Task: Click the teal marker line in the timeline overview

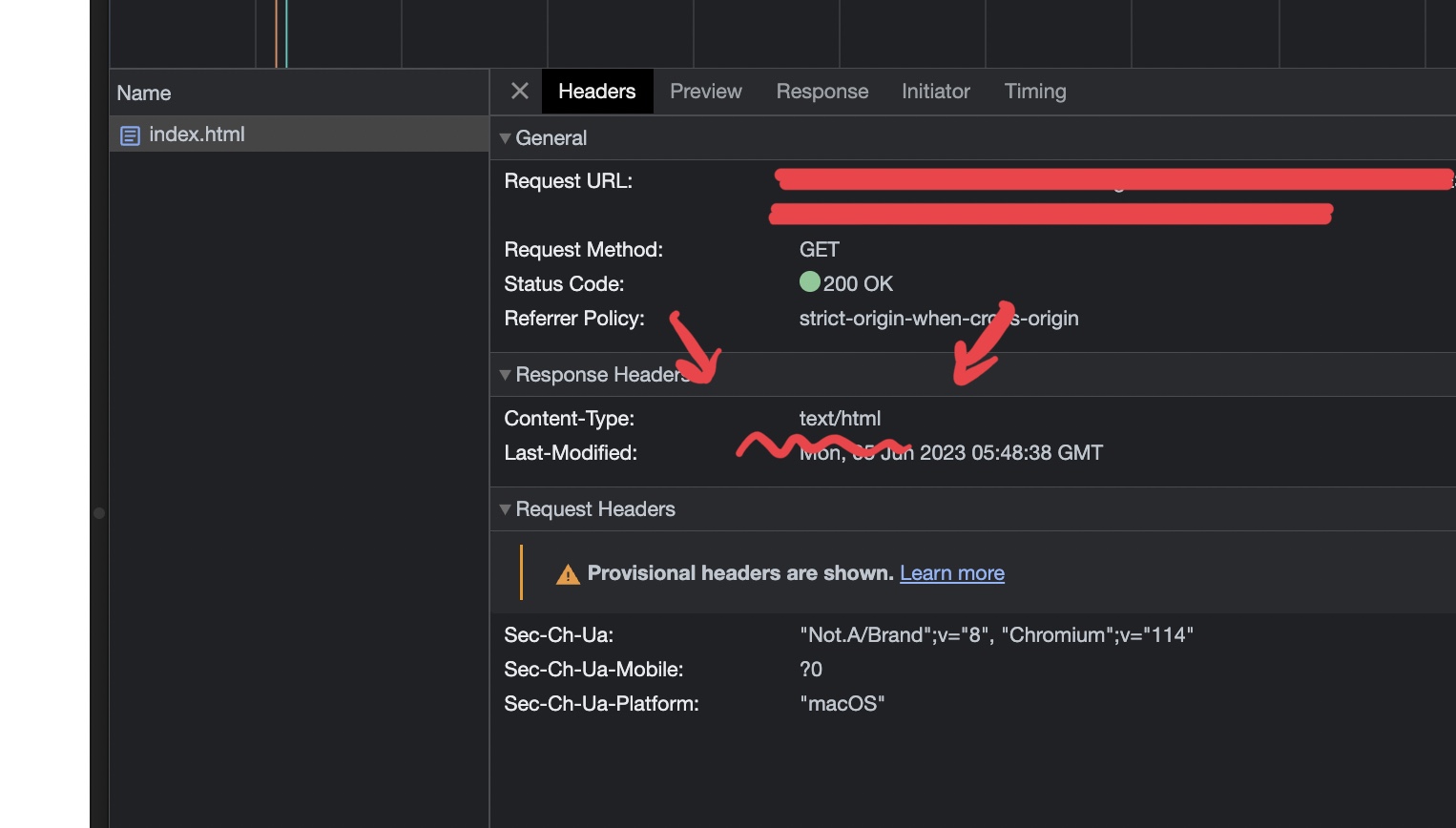Action: pos(286,33)
